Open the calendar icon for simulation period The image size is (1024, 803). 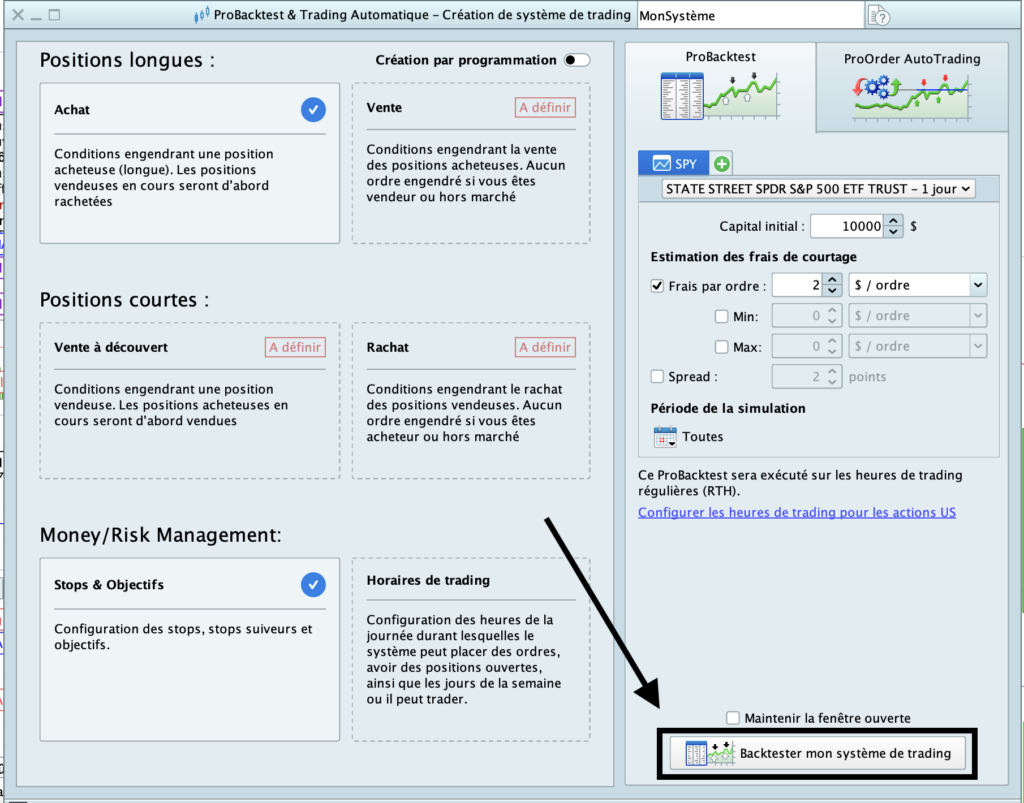(x=665, y=437)
